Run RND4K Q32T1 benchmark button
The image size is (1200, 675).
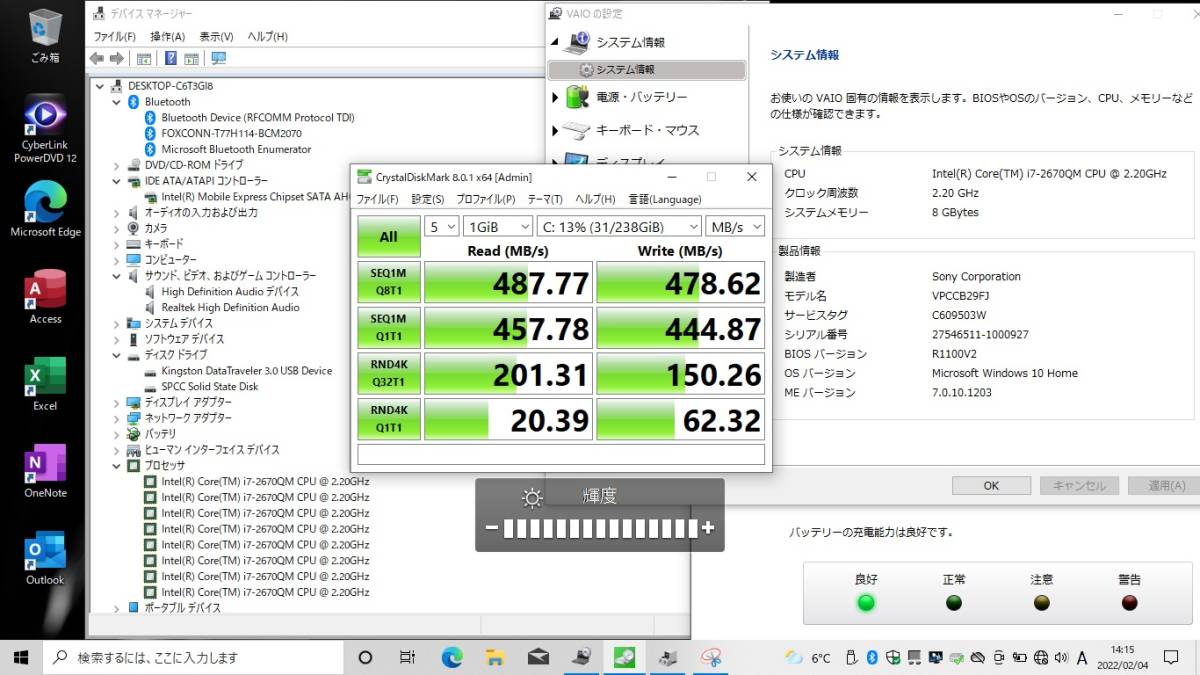pos(388,373)
